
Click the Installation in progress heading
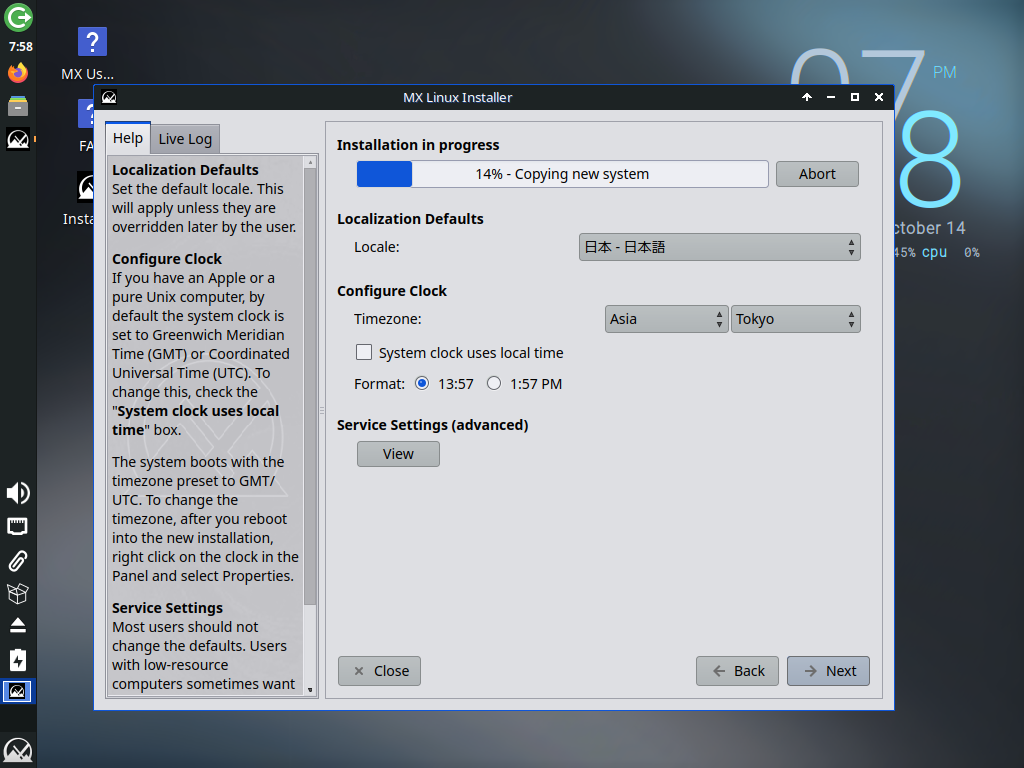pos(418,145)
